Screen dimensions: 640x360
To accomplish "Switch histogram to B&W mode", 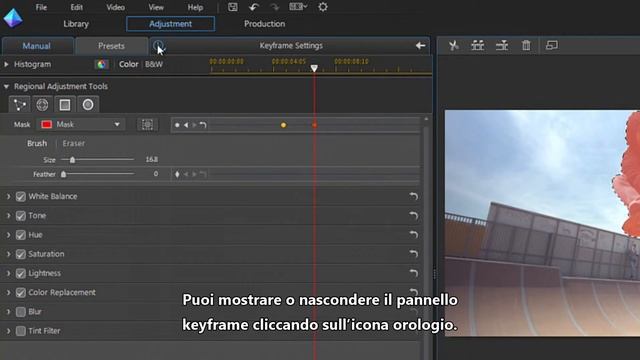I will (154, 64).
